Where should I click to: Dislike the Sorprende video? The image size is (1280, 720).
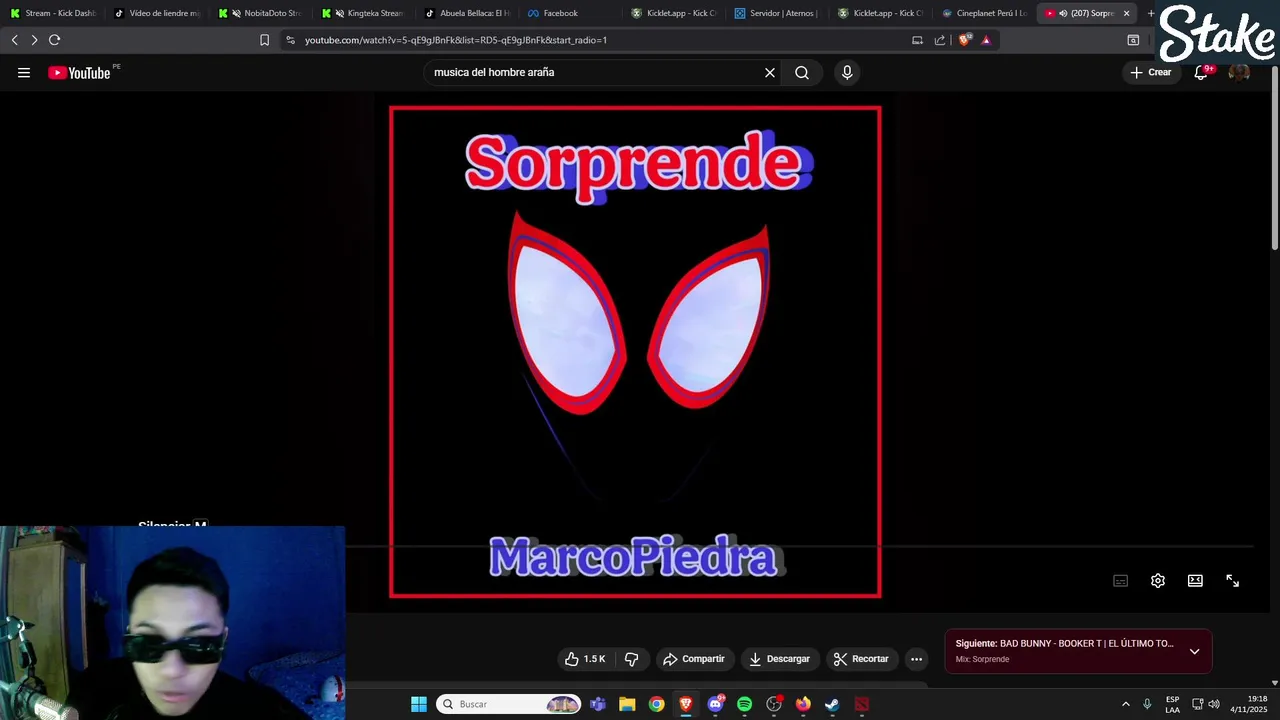[632, 659]
